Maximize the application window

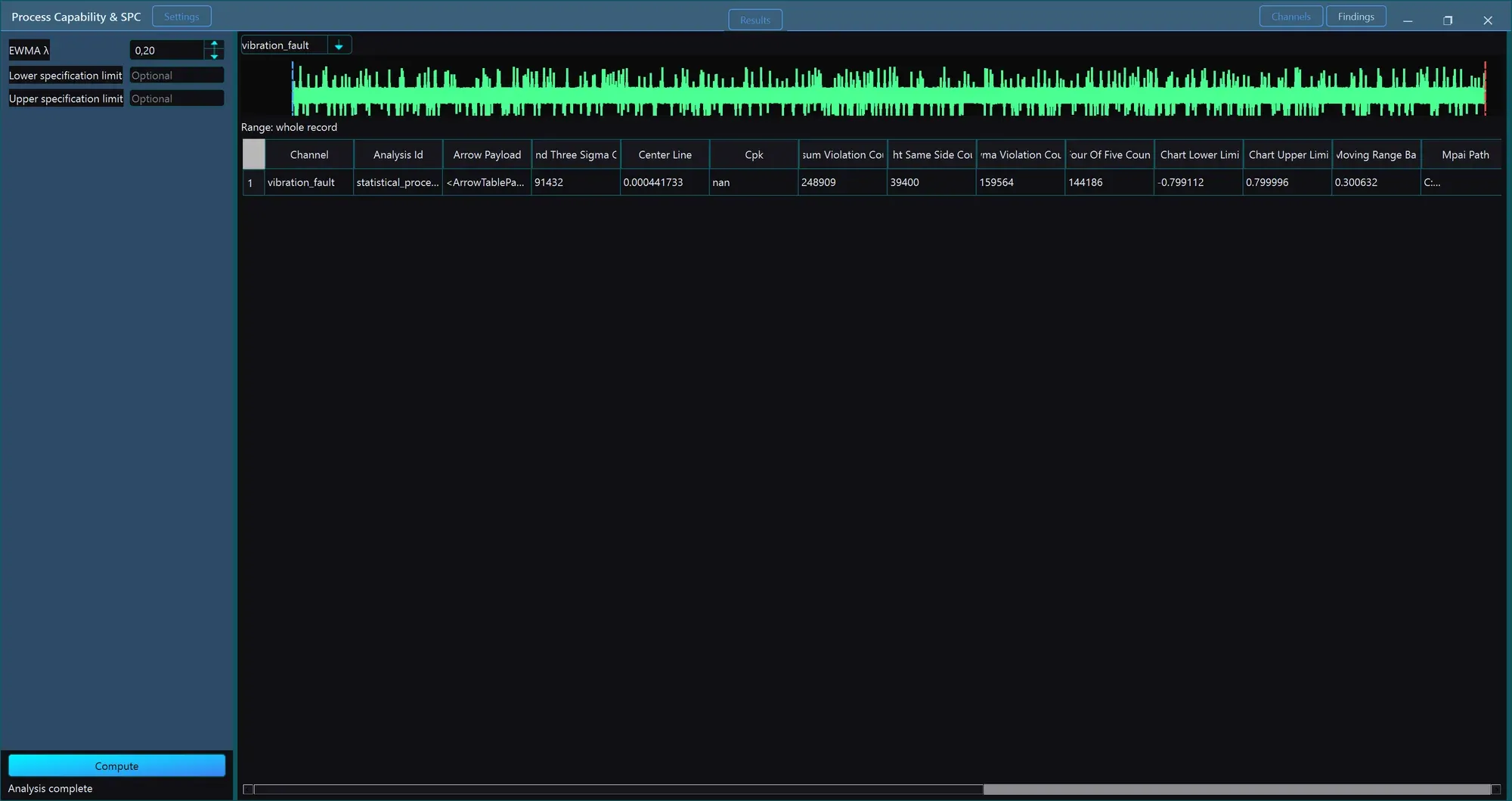pos(1448,20)
